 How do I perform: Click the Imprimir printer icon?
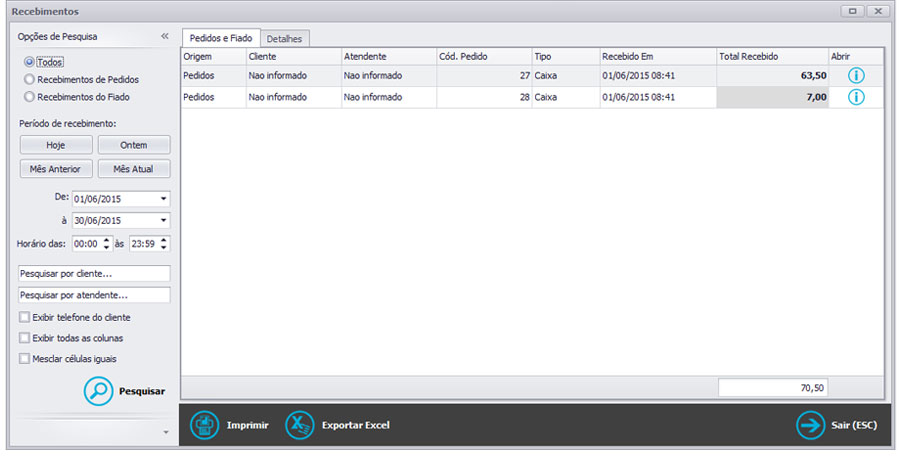pyautogui.click(x=205, y=425)
